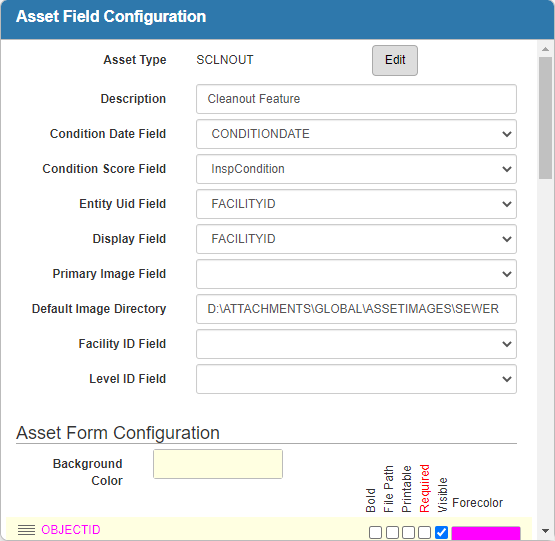Pick the magenta Forecolor swatch

[486, 533]
